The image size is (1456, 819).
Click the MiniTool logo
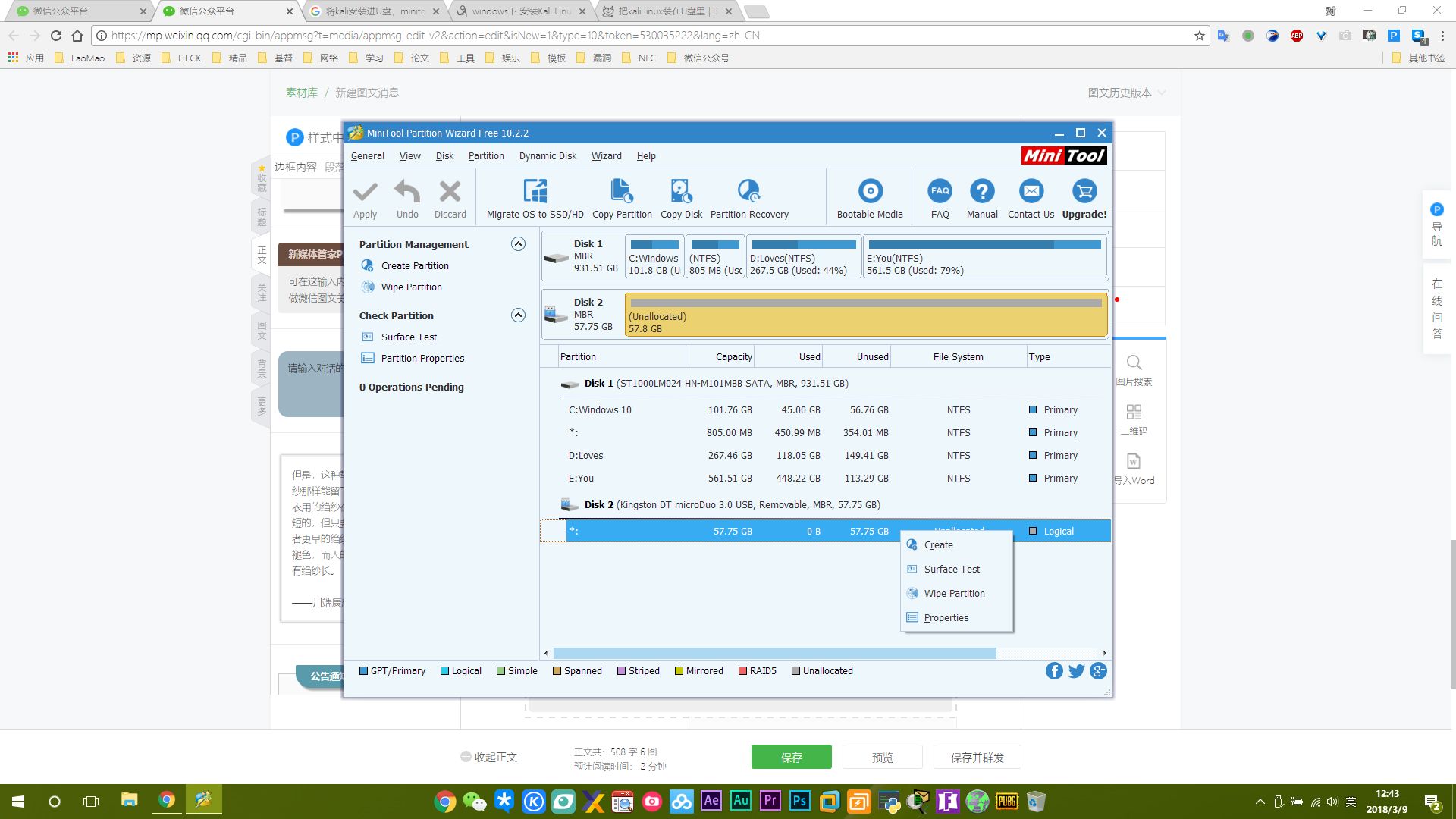click(1064, 155)
